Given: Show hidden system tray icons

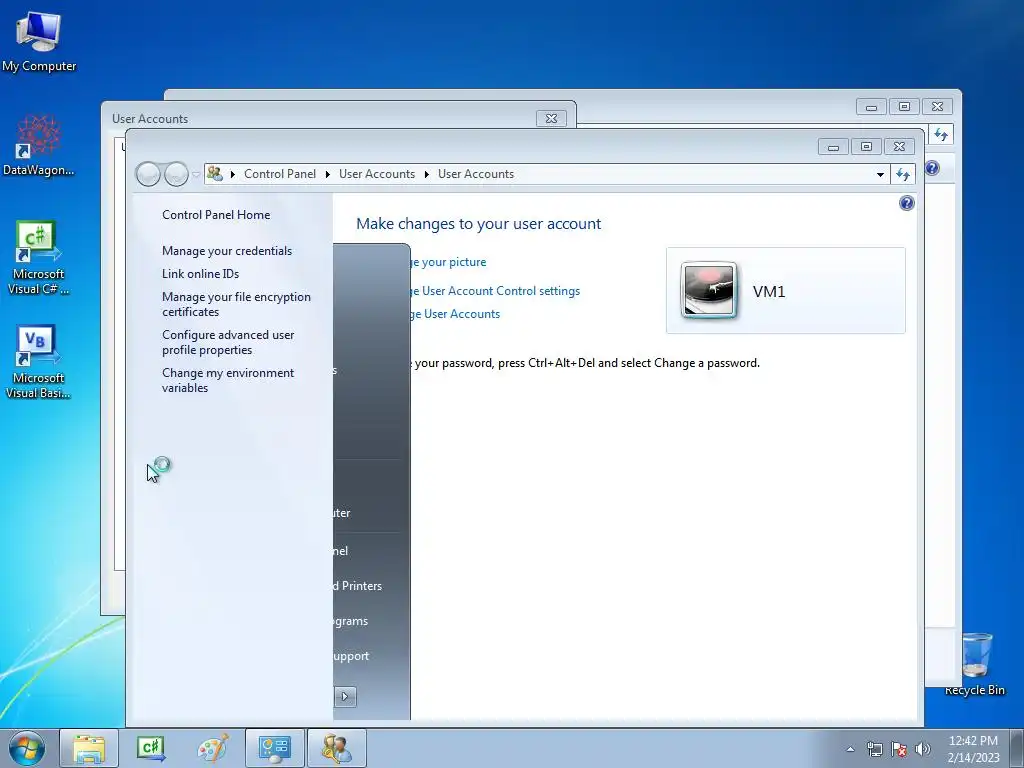Looking at the screenshot, I should pyautogui.click(x=850, y=749).
